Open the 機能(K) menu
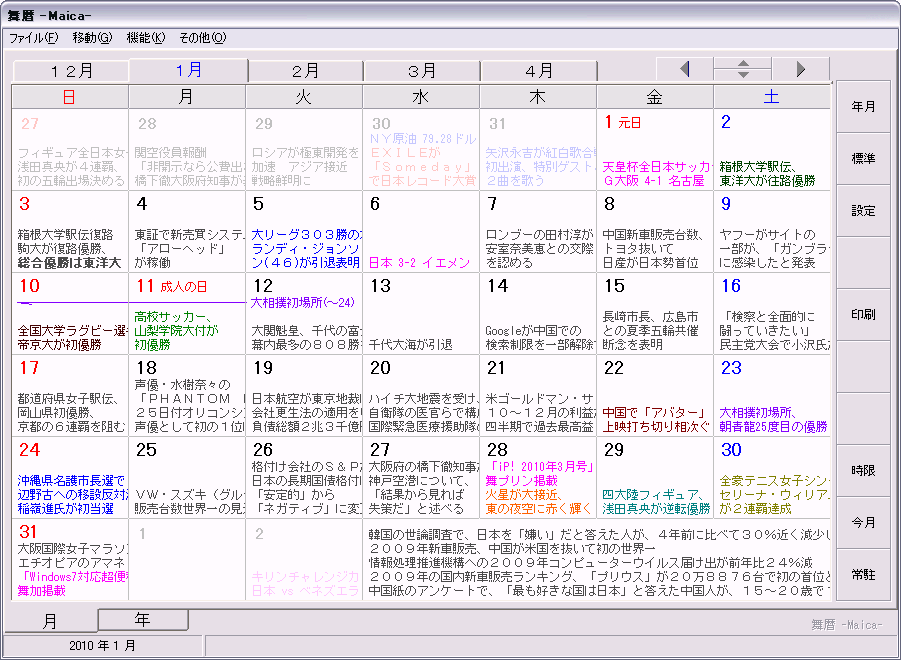901x660 pixels. (x=145, y=38)
